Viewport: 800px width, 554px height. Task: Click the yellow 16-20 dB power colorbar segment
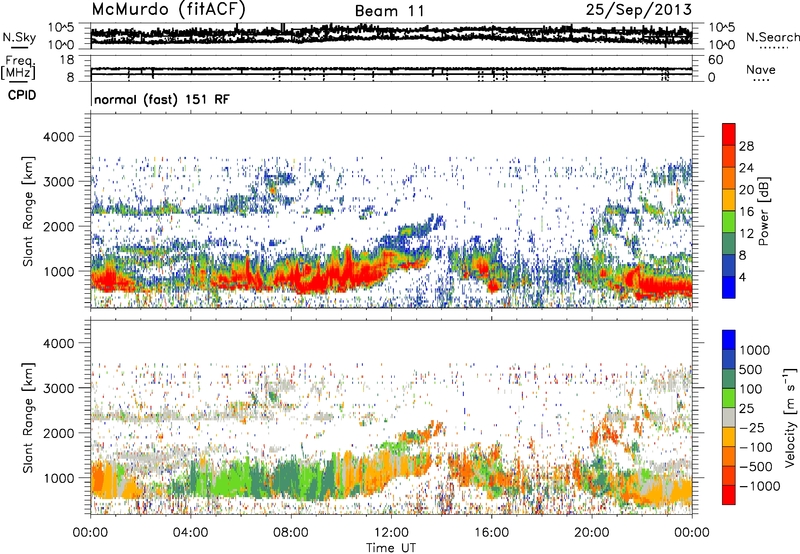[x=729, y=200]
